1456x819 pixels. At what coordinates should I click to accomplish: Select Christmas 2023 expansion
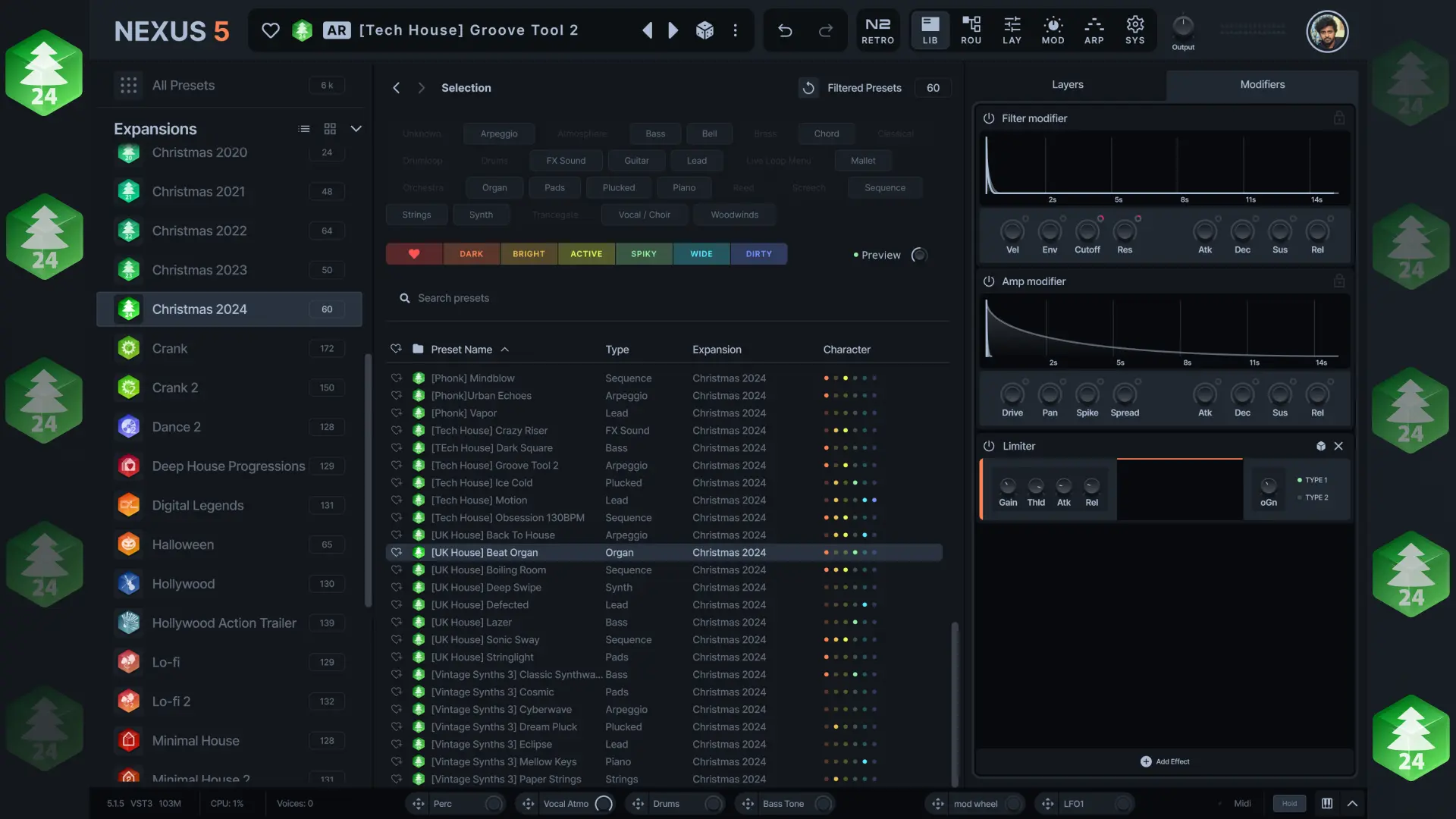(x=229, y=270)
